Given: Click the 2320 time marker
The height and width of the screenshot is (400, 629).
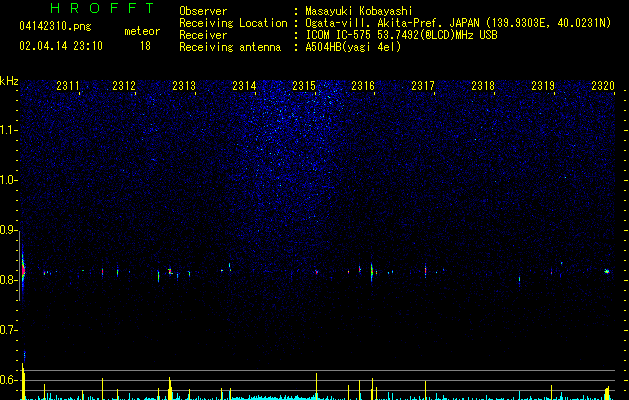Looking at the screenshot, I should tap(603, 85).
